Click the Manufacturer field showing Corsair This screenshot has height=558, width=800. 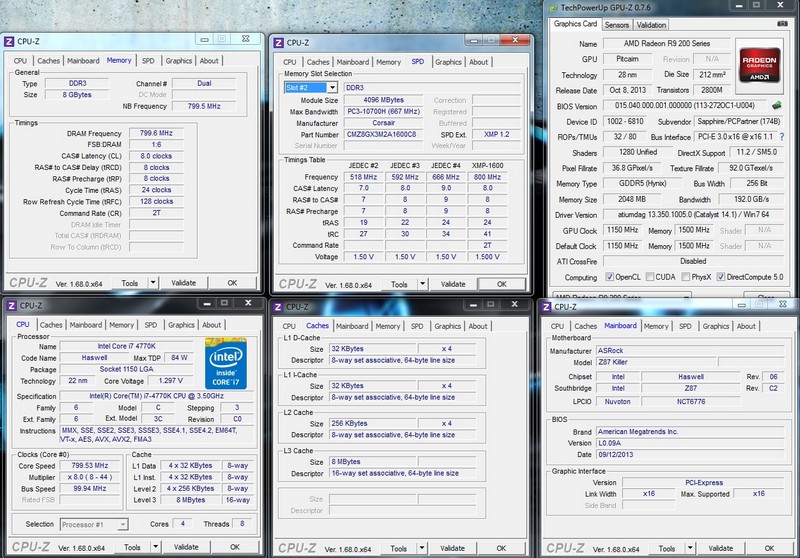pos(383,123)
